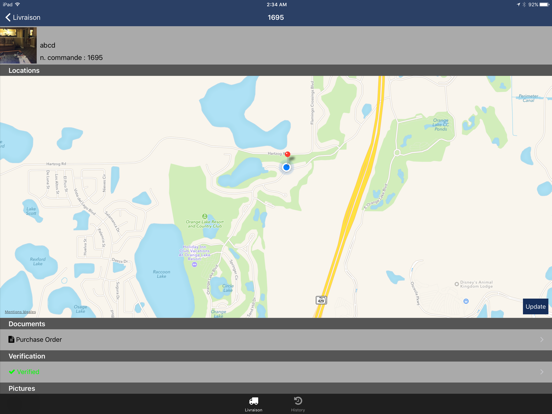Tap the route 429 highway shield
Image resolution: width=552 pixels, height=414 pixels.
321,300
